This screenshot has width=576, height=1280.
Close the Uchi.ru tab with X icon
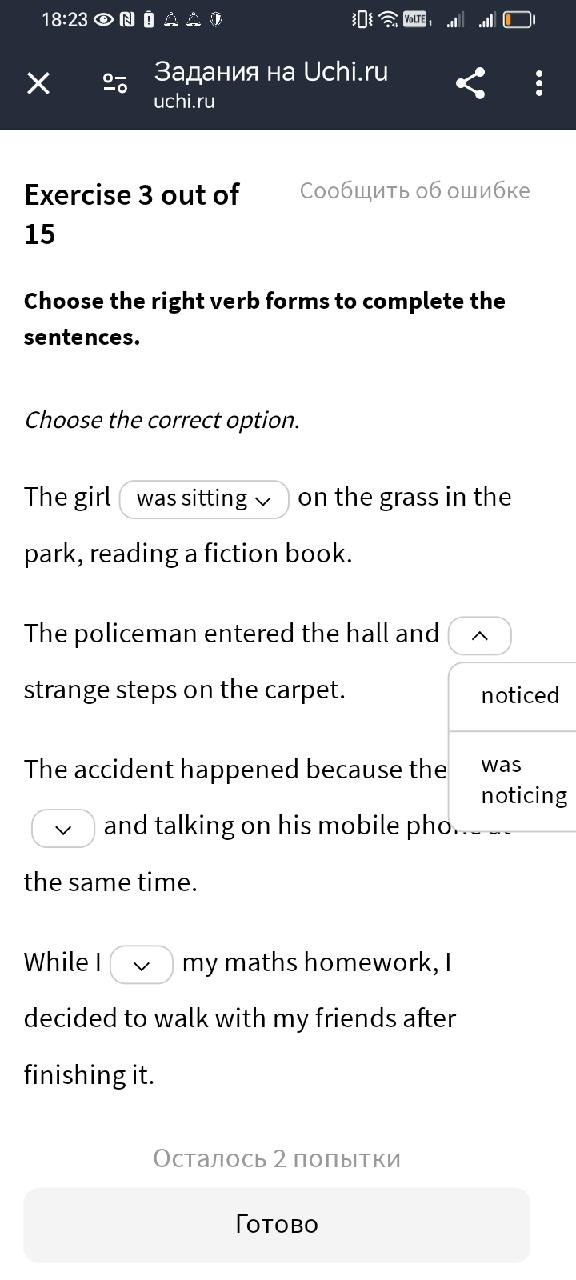pos(38,83)
